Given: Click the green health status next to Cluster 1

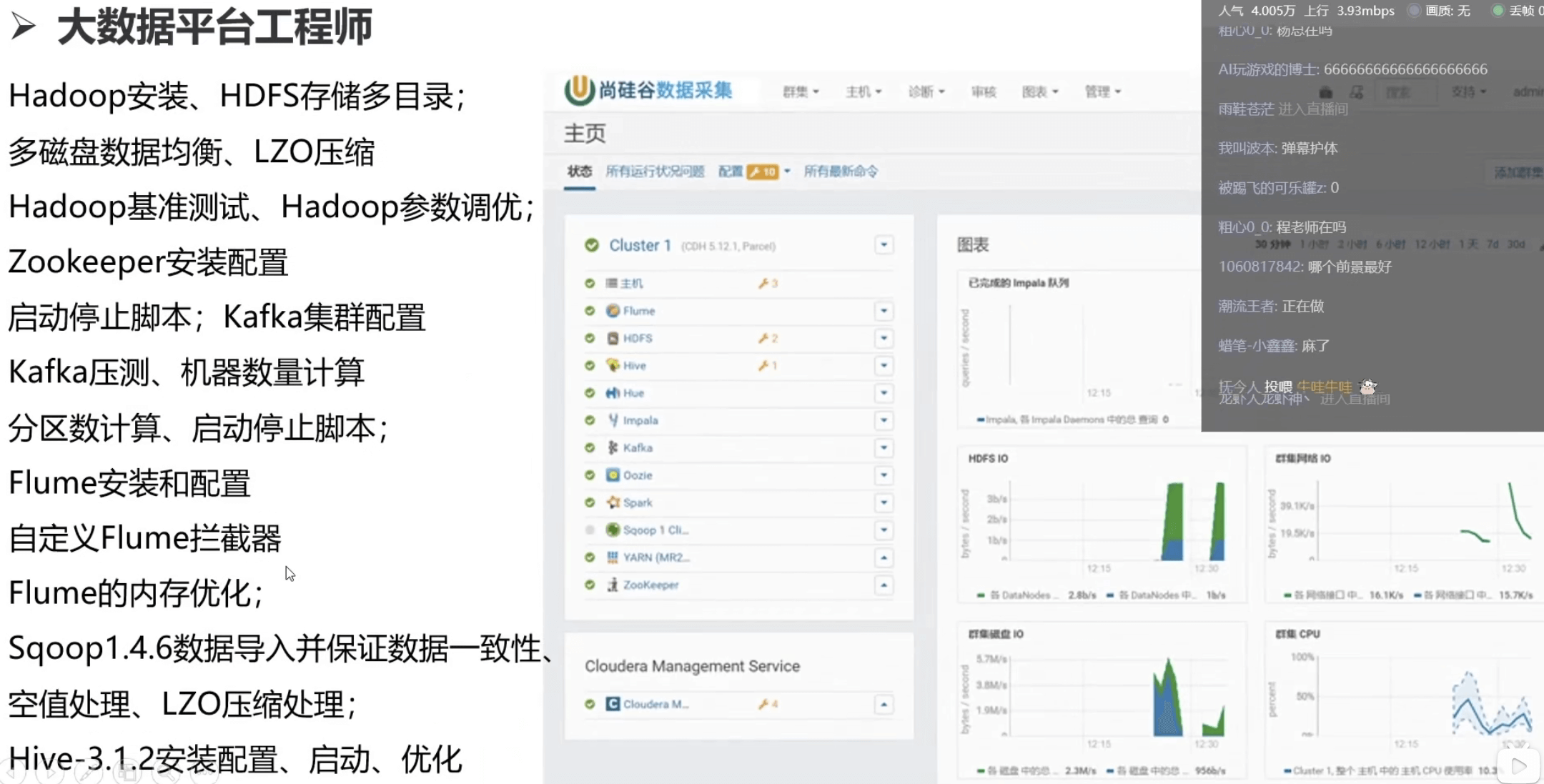Looking at the screenshot, I should pos(591,245).
